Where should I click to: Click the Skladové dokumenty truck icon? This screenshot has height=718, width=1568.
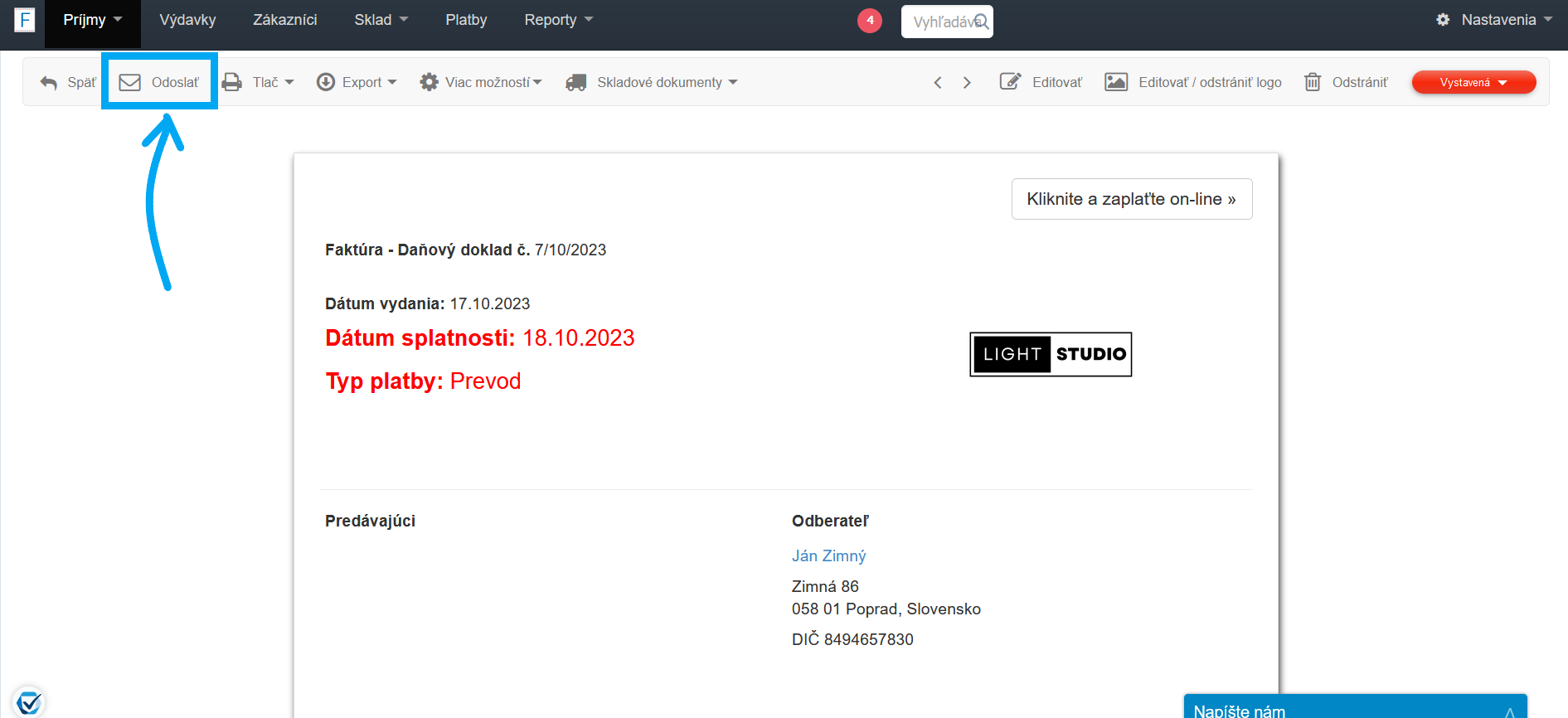[x=576, y=82]
